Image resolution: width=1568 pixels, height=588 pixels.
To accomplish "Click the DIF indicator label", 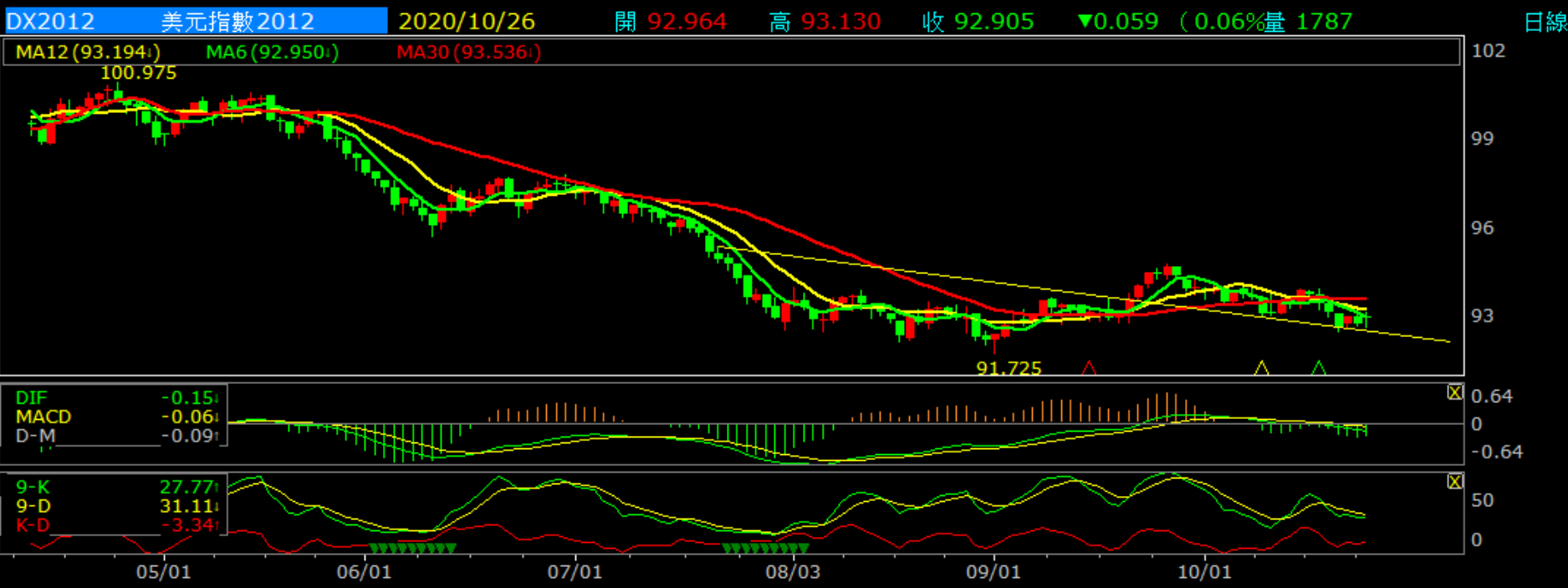I will point(32,398).
